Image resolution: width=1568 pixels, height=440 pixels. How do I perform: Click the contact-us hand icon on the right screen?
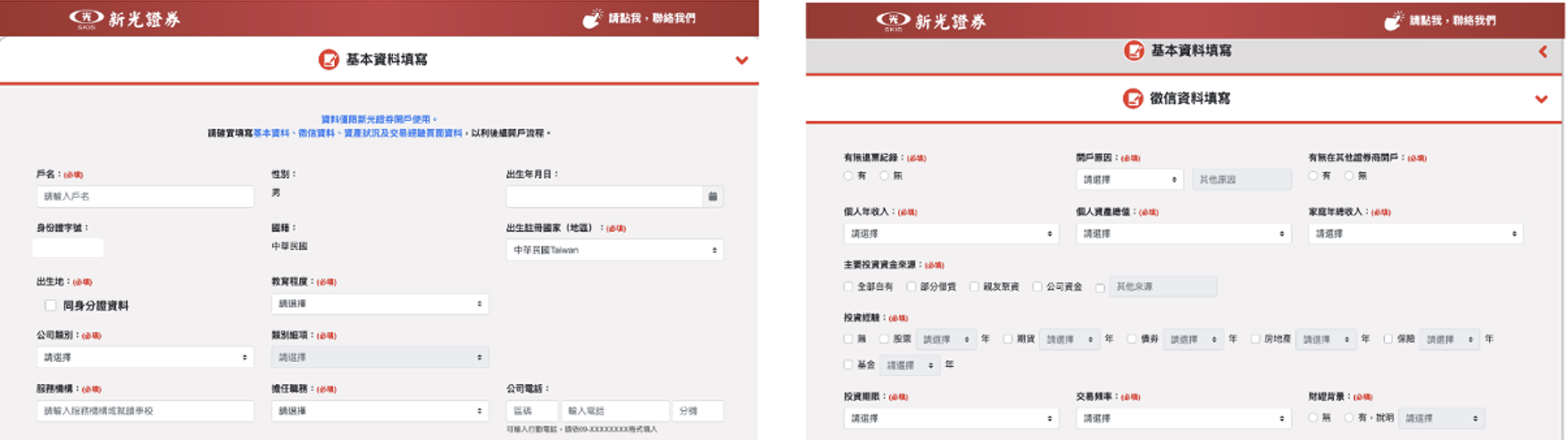point(1393,20)
